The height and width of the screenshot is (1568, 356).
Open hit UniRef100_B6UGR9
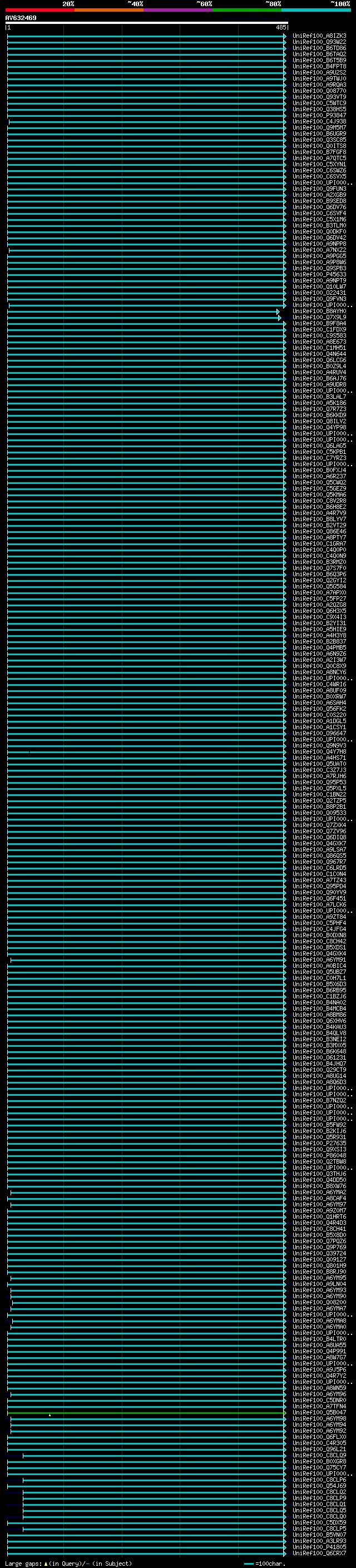[x=319, y=133]
